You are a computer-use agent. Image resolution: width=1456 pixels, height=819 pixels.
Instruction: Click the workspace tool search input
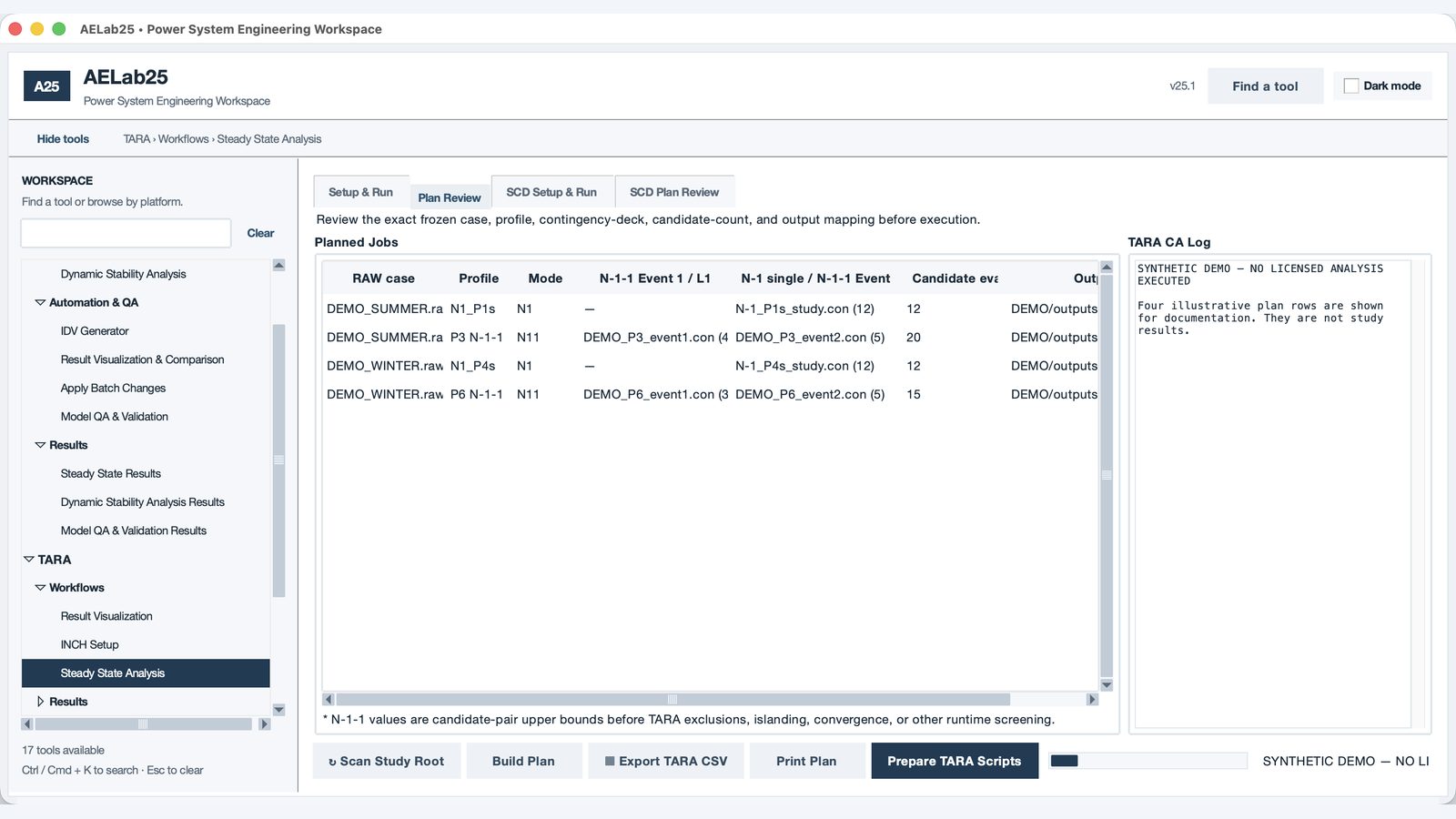[x=126, y=233]
